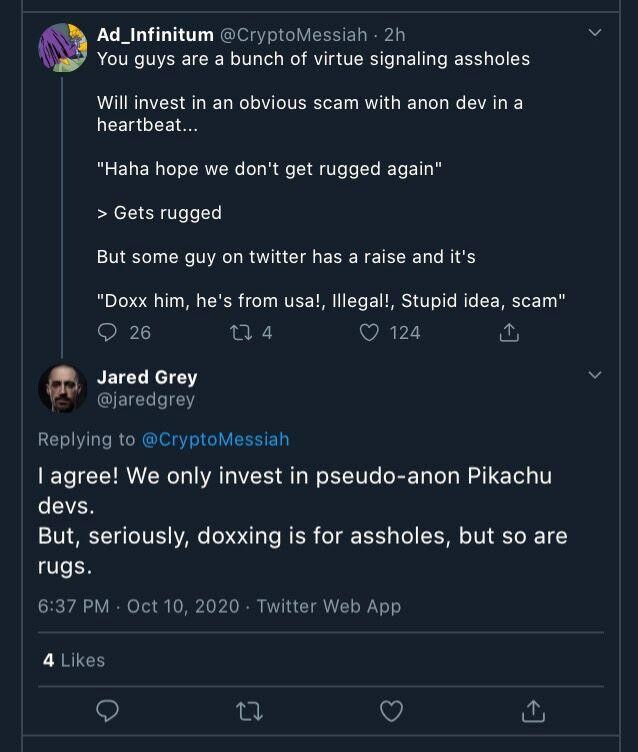Image resolution: width=638 pixels, height=752 pixels.
Task: Like Jared Grey's tweet with the heart icon
Action: tap(391, 711)
